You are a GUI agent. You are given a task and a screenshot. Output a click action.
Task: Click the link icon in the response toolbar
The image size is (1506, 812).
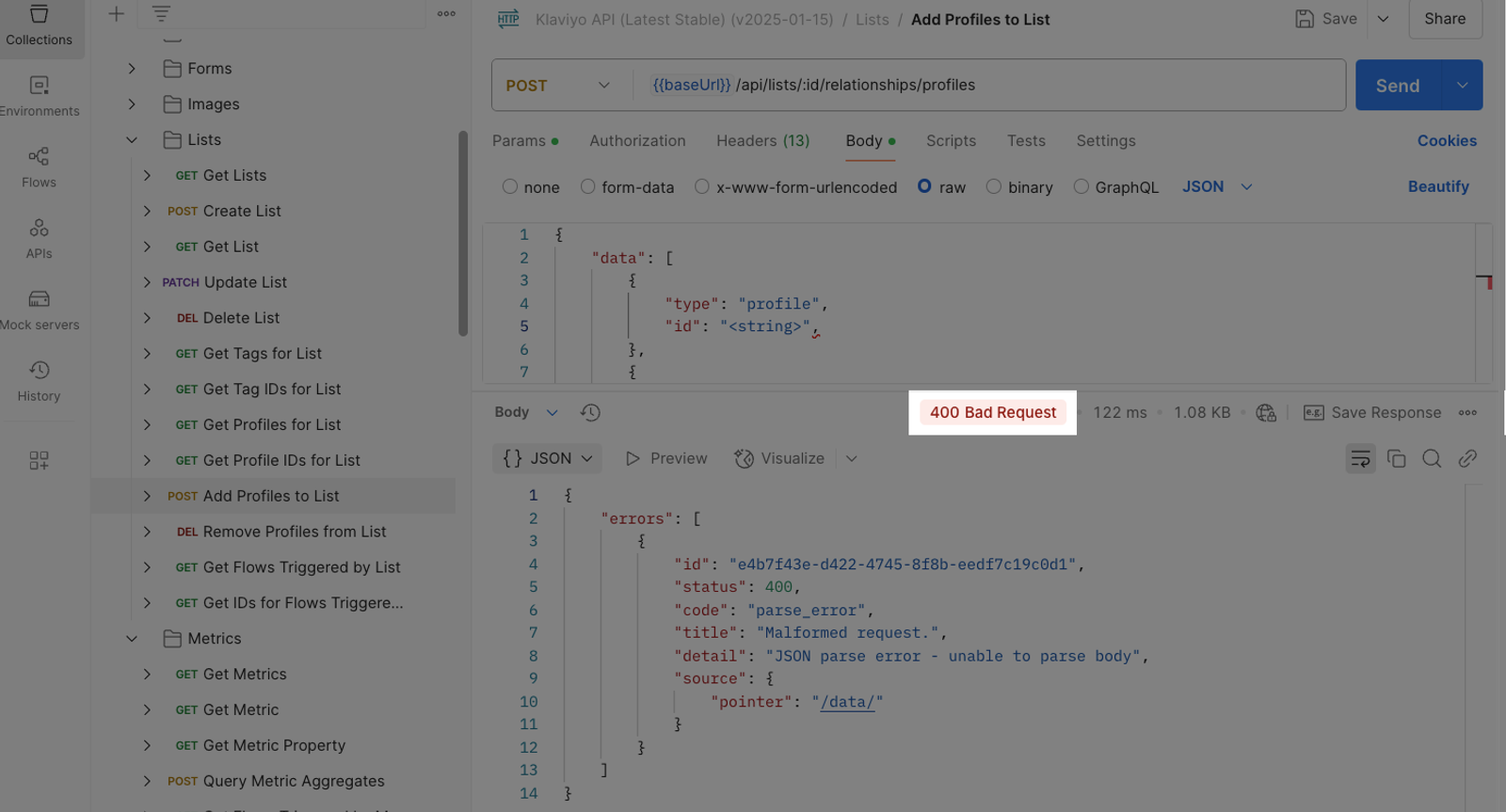1467,458
